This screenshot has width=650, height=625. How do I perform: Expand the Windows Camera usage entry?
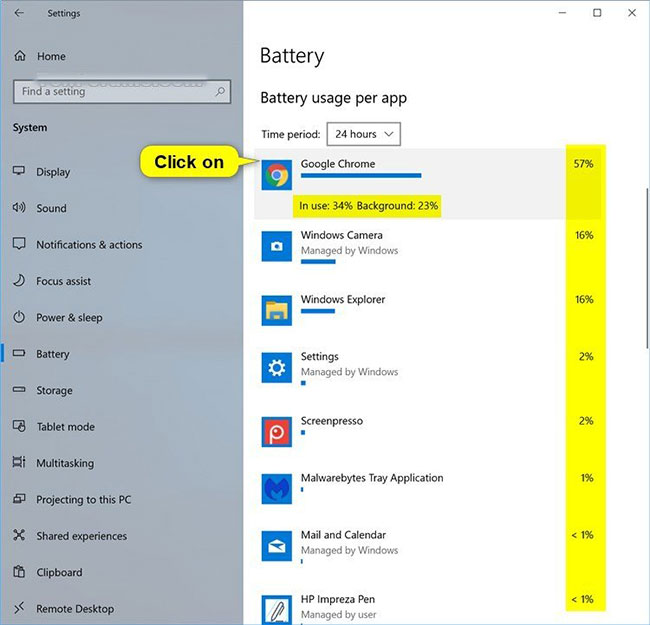tap(427, 248)
